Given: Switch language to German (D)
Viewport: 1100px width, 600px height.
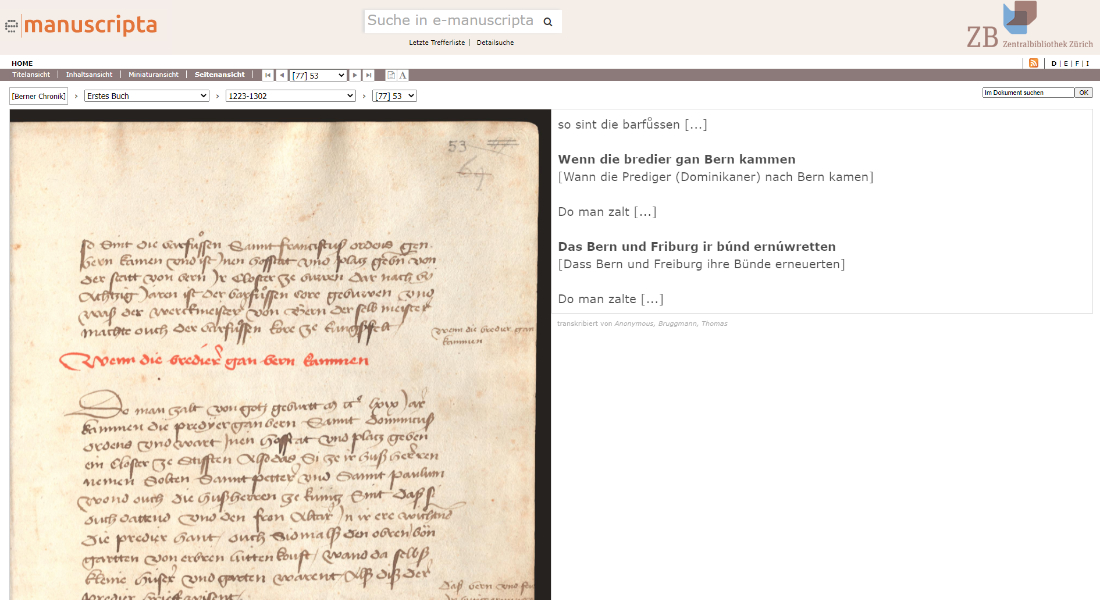Looking at the screenshot, I should 1054,63.
